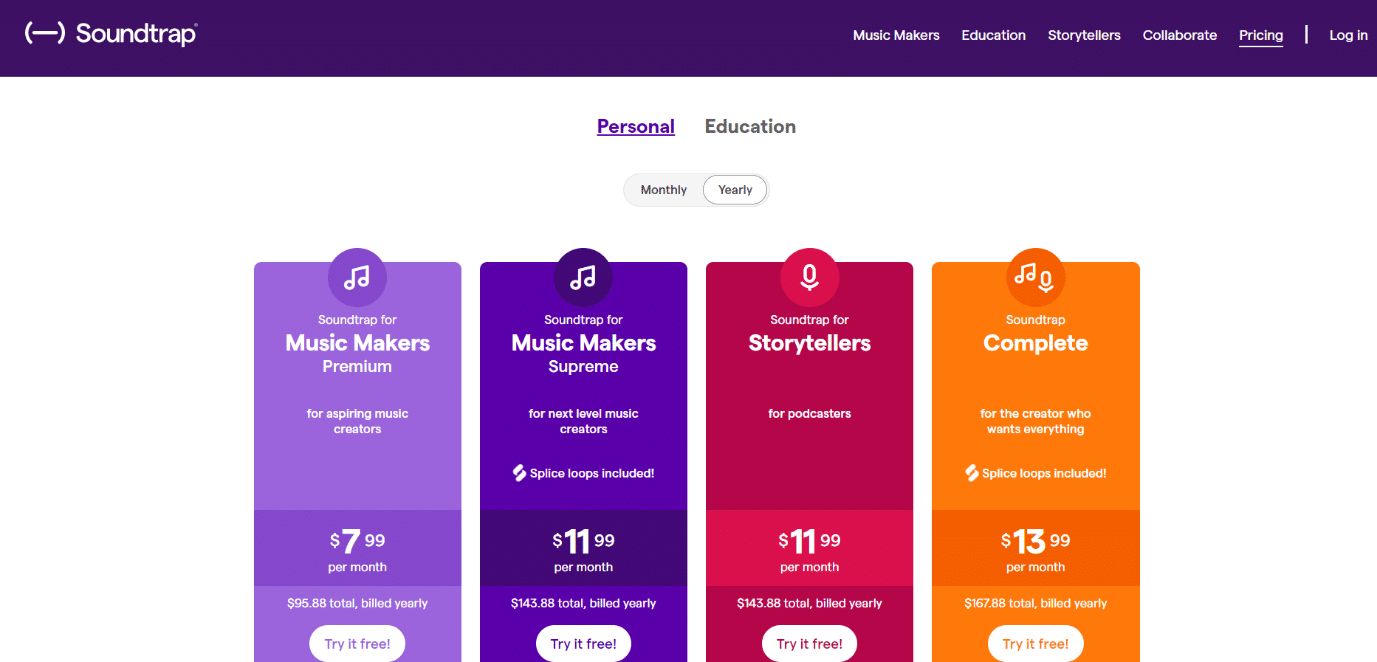
Task: Click "for the creator who wants everything" text
Action: click(1035, 421)
